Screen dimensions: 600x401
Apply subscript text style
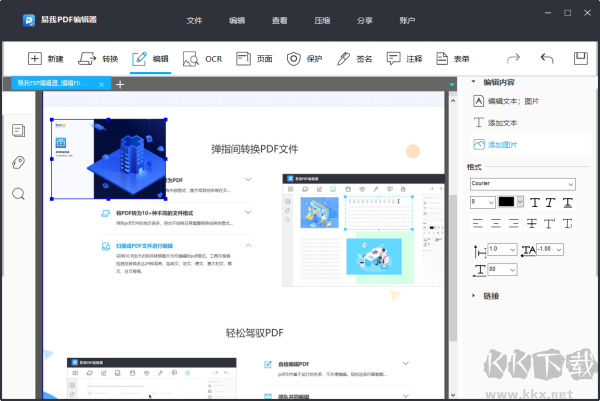568,223
